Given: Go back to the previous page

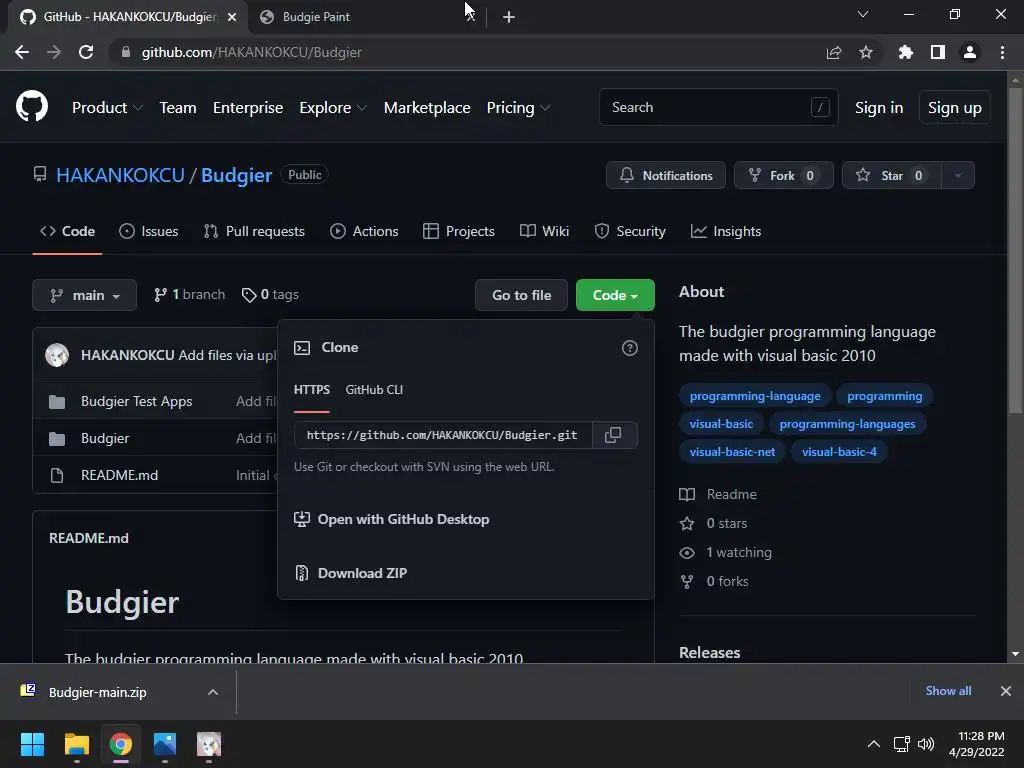Looking at the screenshot, I should pos(22,52).
